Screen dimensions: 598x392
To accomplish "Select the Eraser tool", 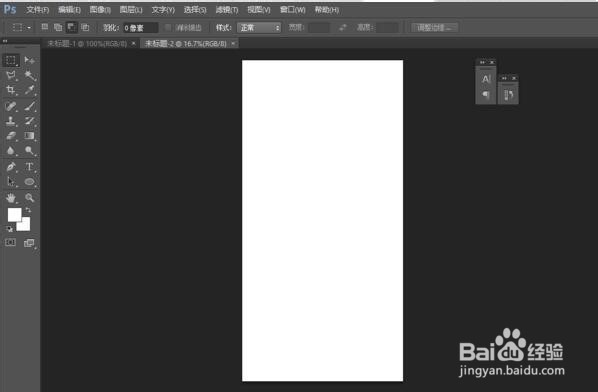I will (11, 136).
